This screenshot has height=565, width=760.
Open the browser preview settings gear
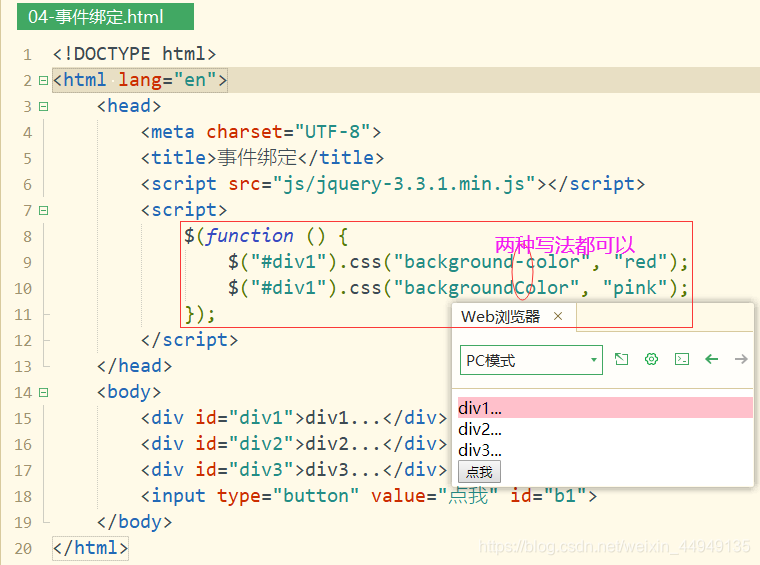coord(651,359)
